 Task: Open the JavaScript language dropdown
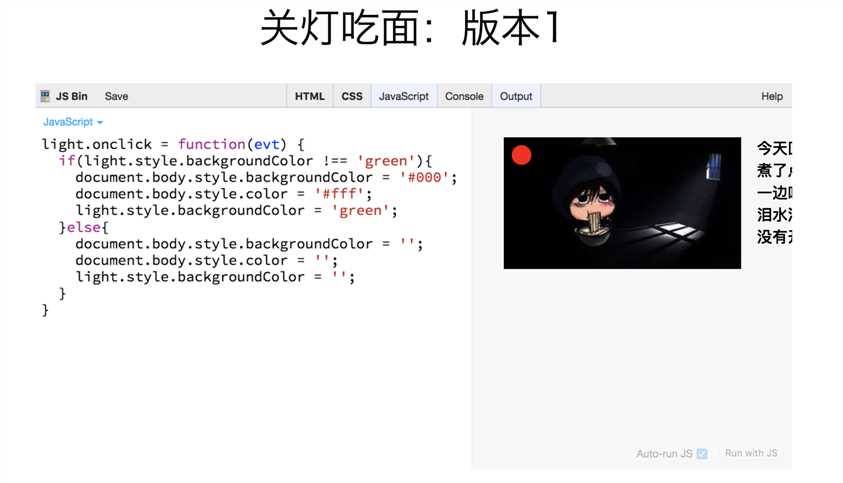[x=73, y=122]
